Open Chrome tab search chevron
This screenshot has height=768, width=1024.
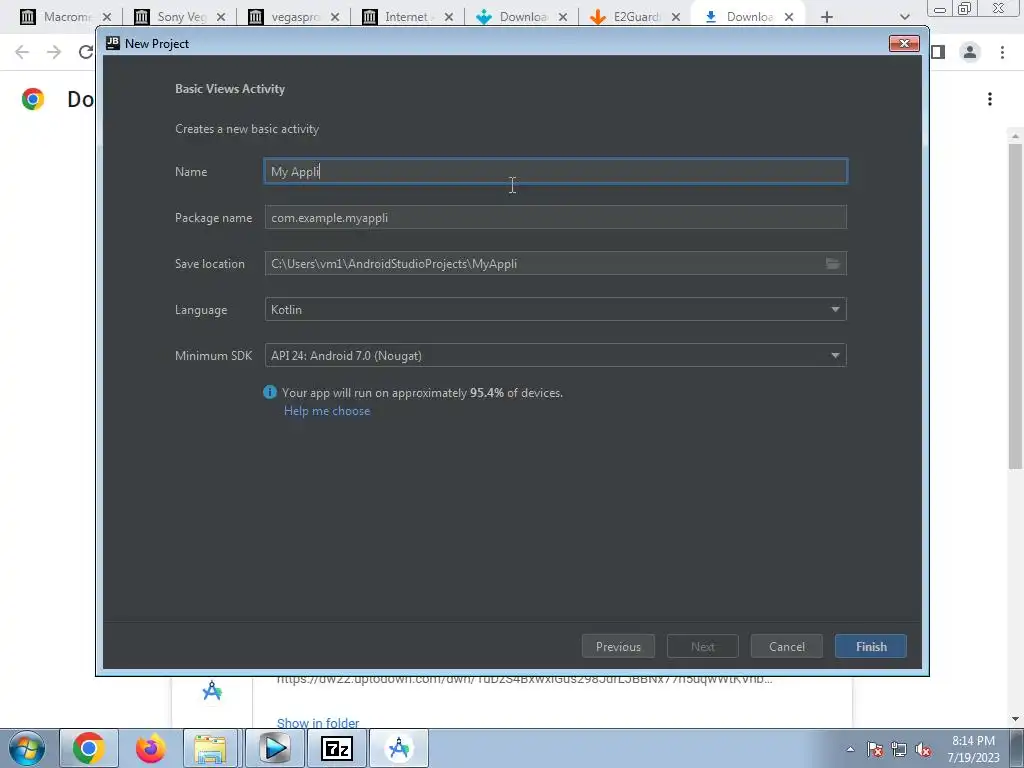[904, 17]
